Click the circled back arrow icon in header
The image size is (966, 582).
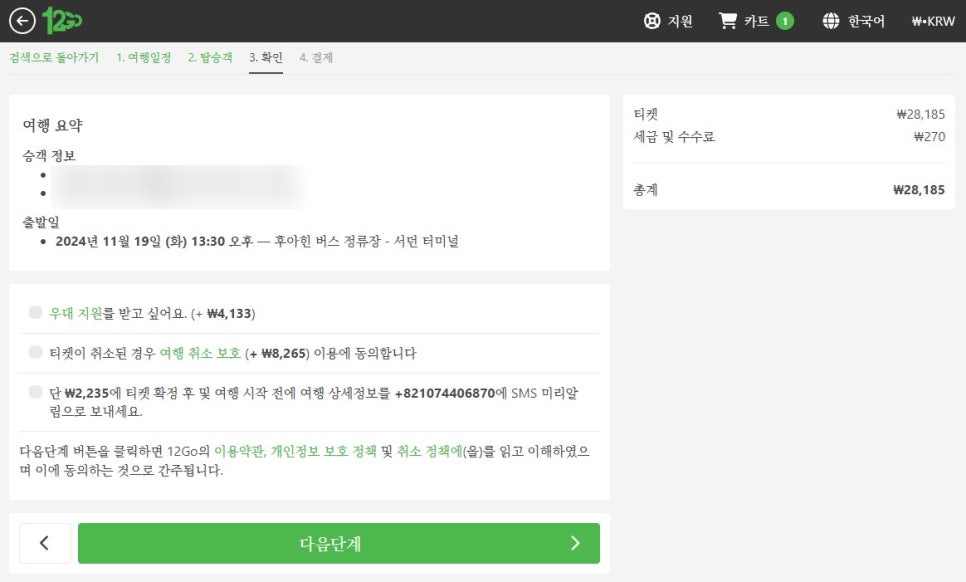point(22,21)
